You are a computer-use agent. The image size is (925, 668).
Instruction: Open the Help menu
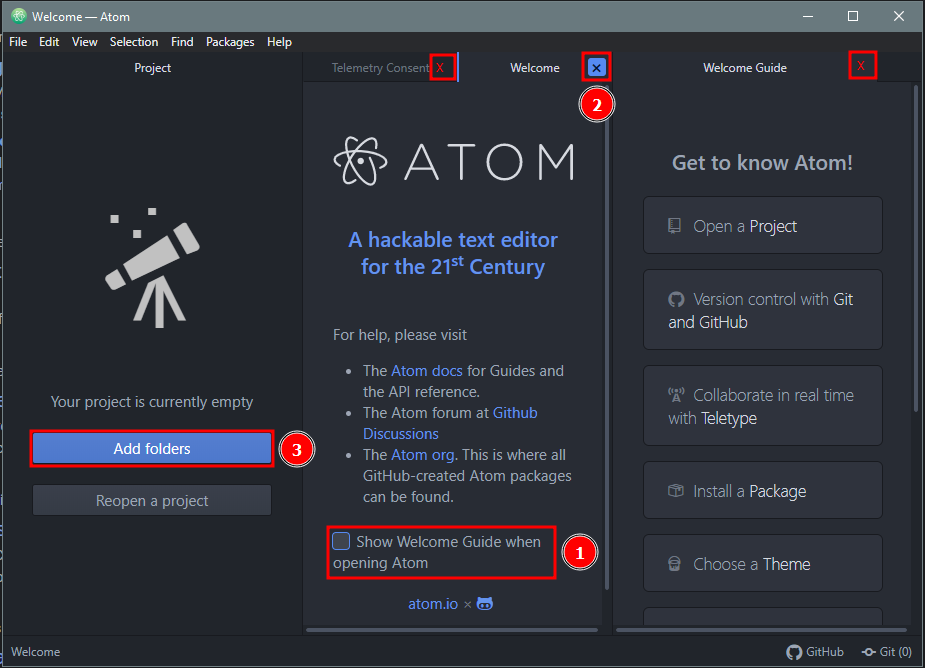279,42
